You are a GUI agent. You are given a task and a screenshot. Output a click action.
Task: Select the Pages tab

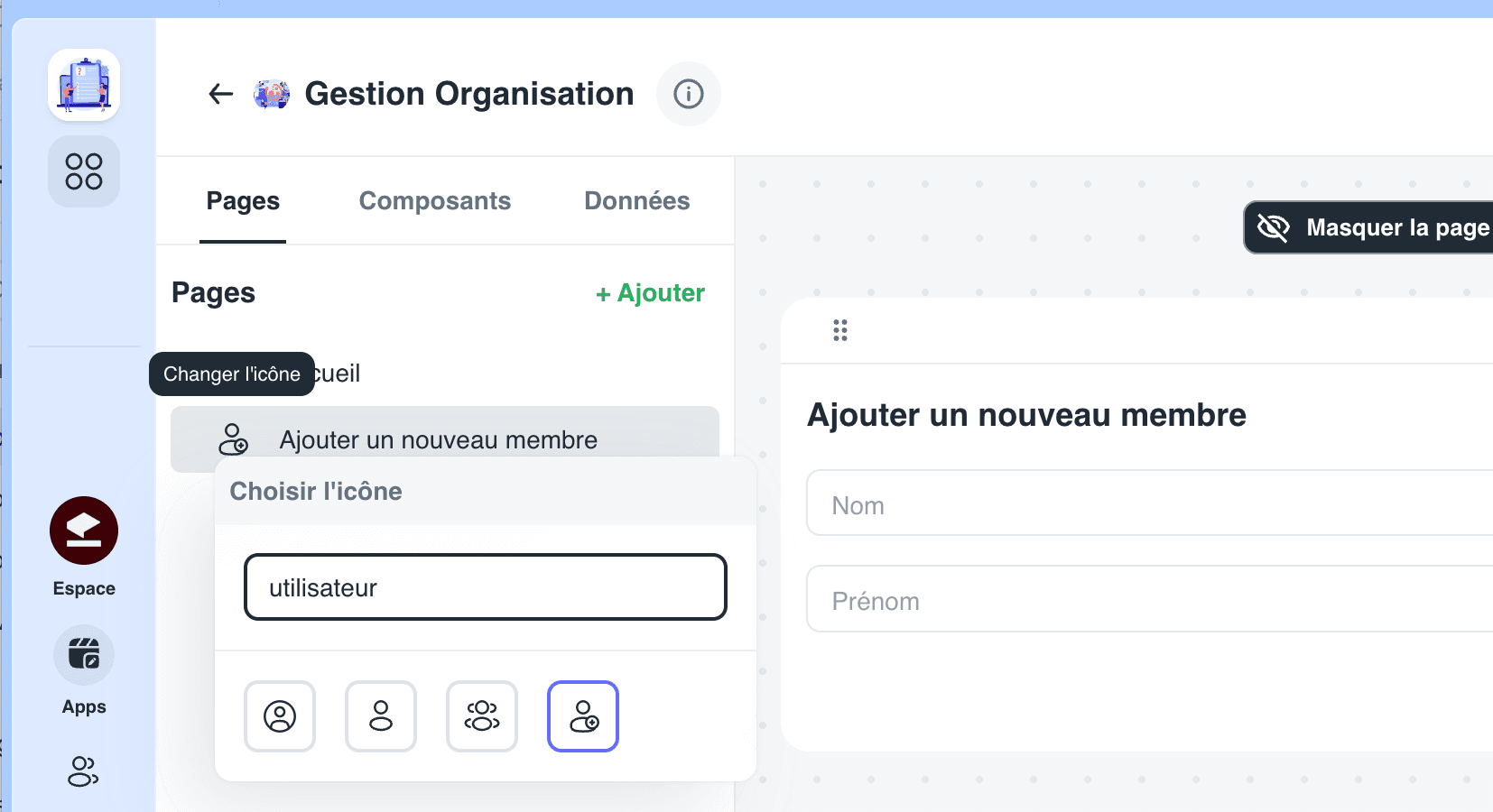click(x=243, y=201)
